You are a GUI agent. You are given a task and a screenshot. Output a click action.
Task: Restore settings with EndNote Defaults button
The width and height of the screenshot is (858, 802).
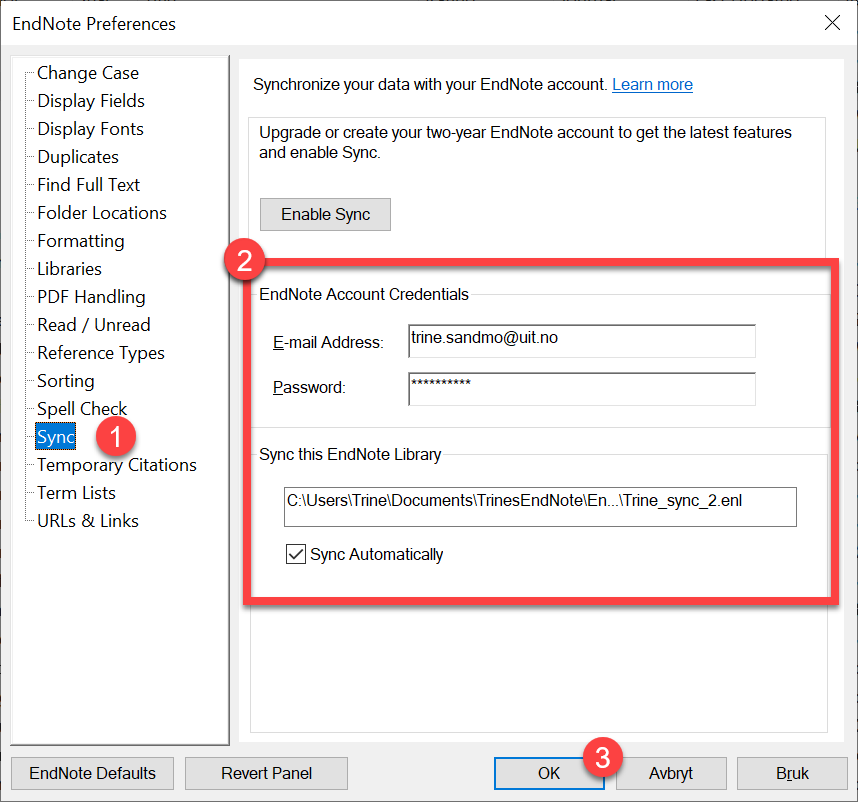click(x=92, y=773)
